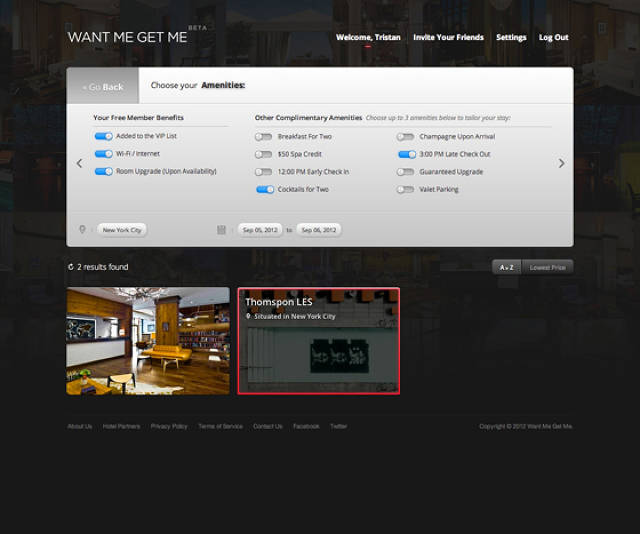This screenshot has height=534, width=640.
Task: Enable 12:00 PM Early Check In
Action: point(263,171)
